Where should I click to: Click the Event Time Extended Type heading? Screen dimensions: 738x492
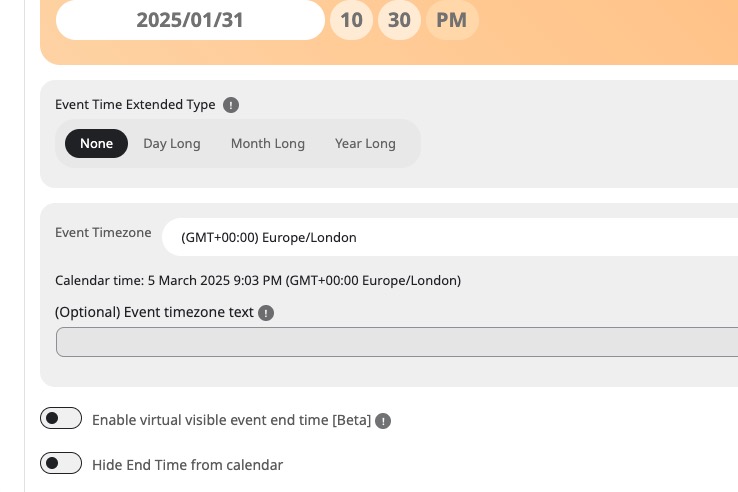click(135, 105)
